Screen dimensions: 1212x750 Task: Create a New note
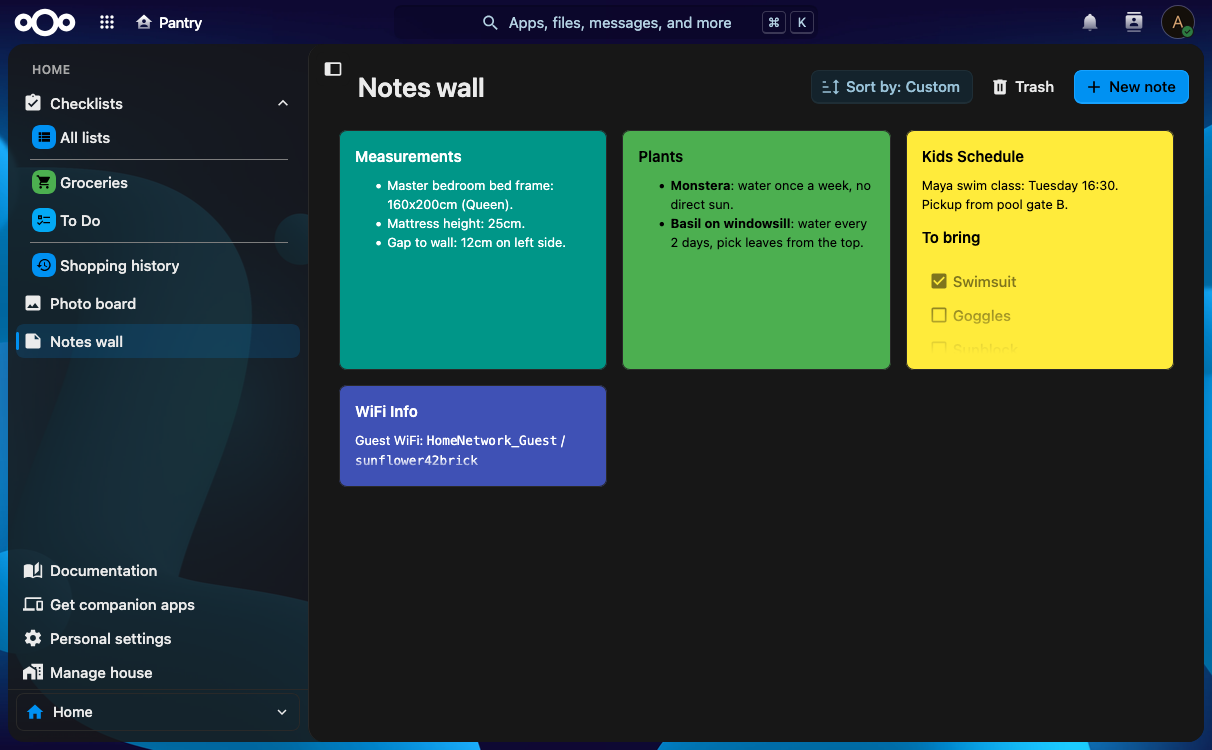coord(1131,87)
